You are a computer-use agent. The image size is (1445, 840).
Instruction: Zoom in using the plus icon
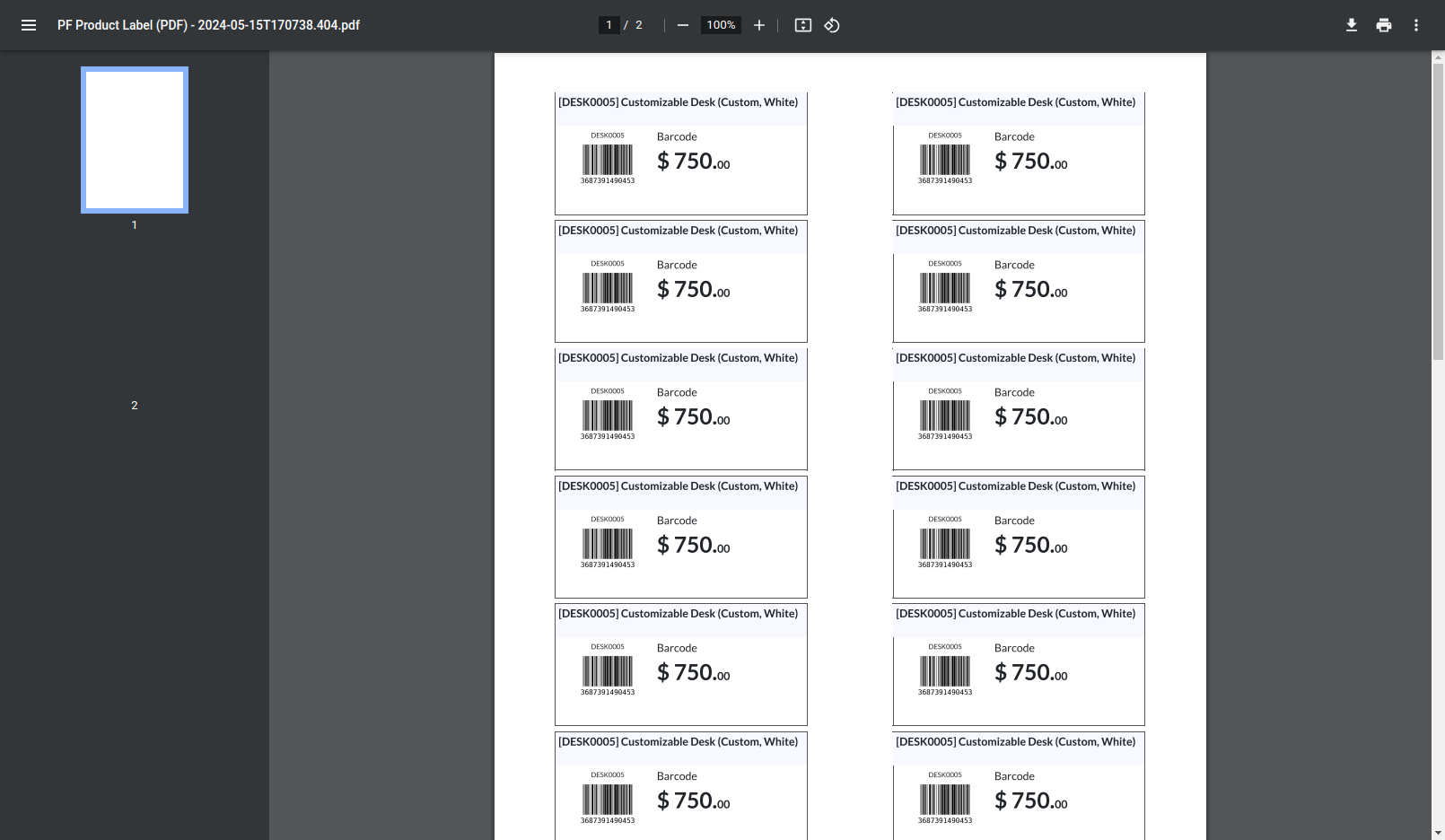click(758, 25)
